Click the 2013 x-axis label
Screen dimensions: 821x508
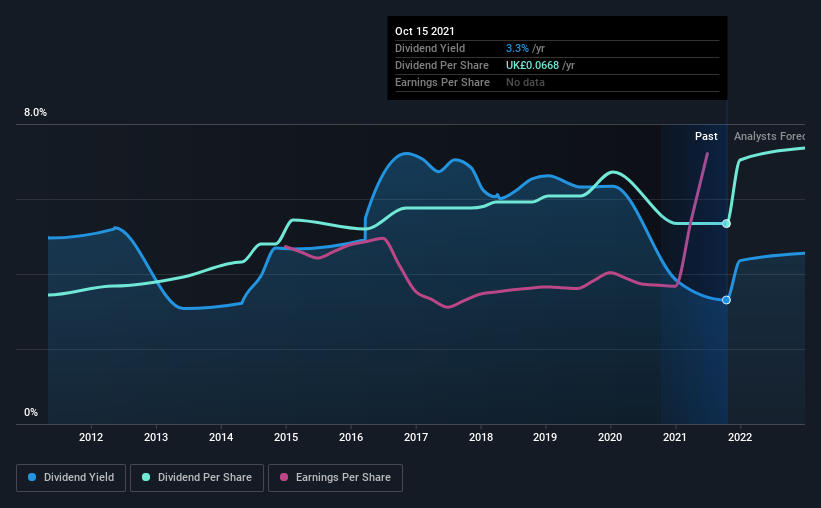pos(156,437)
